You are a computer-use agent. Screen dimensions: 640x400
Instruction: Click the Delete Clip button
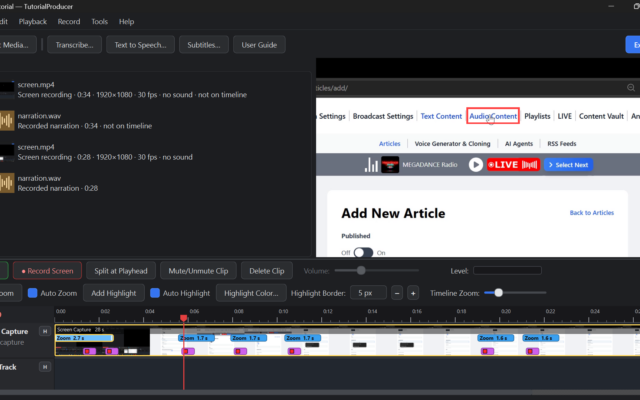tap(267, 271)
